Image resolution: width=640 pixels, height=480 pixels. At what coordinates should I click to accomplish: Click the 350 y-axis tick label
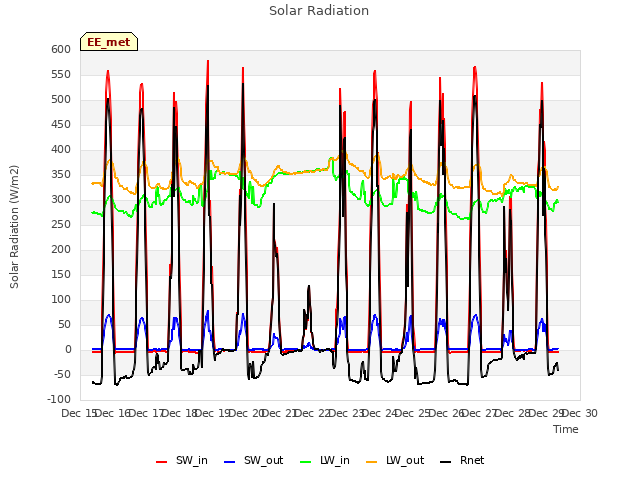[x=61, y=175]
